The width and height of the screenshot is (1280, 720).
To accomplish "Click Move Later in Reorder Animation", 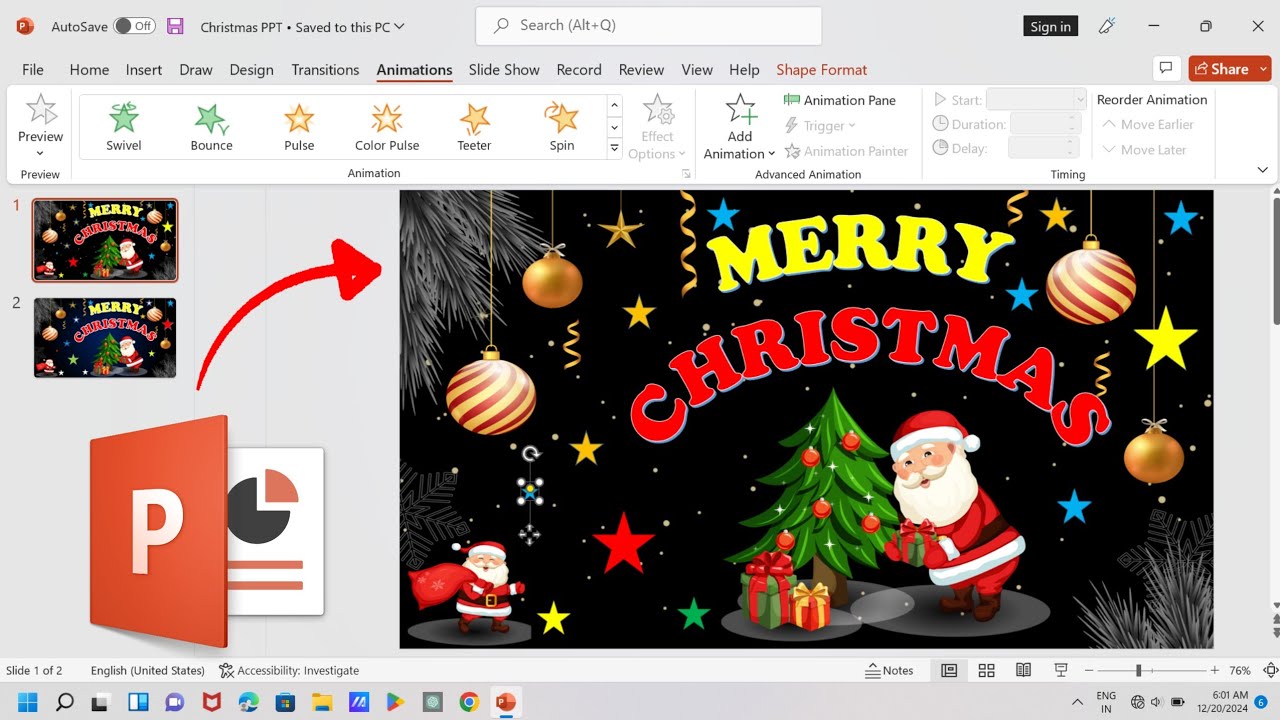I will click(1144, 149).
